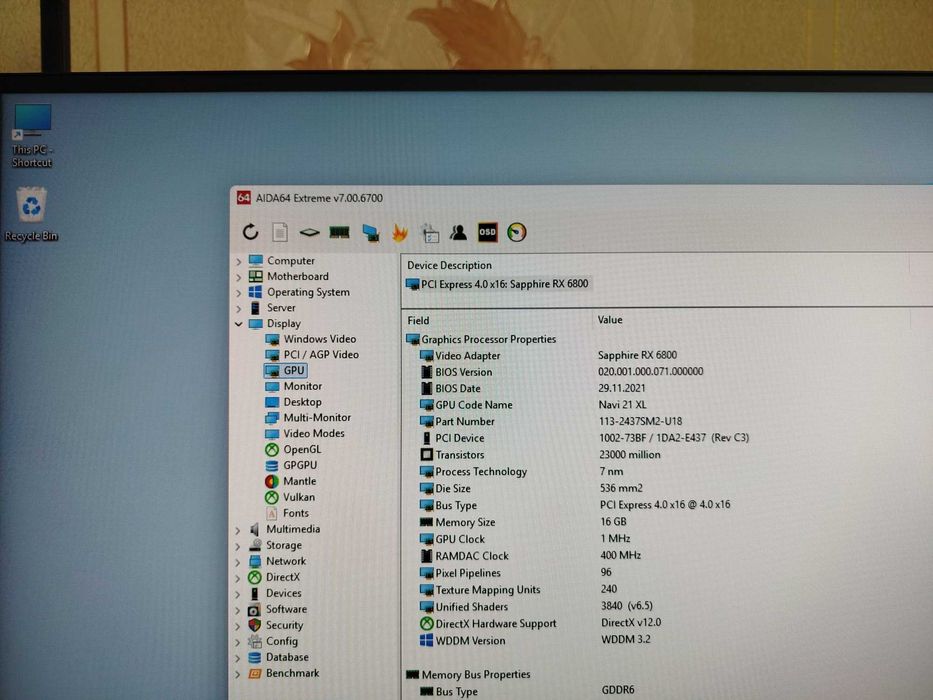Expand the Operating System tree node
The width and height of the screenshot is (933, 700).
tap(239, 293)
